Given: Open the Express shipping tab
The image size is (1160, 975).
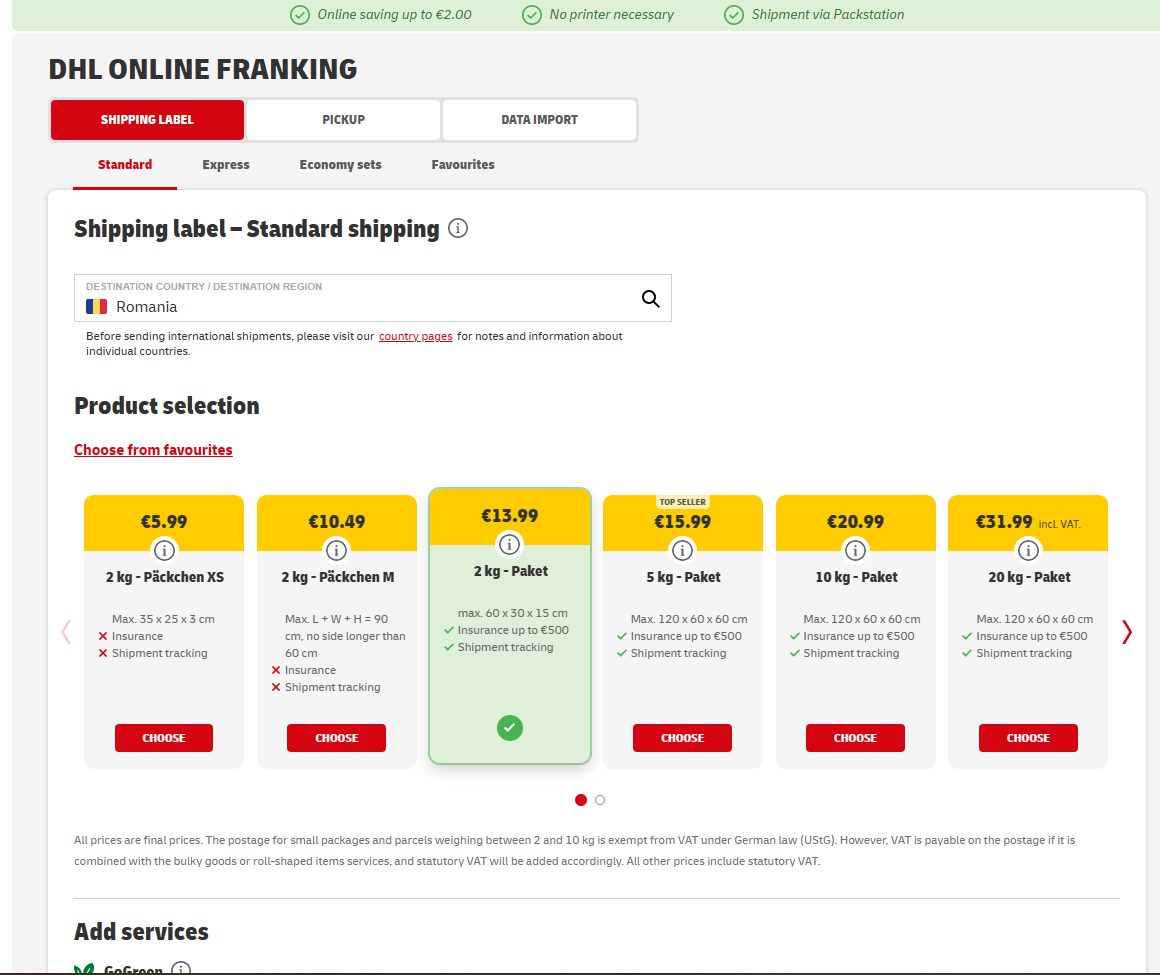Looking at the screenshot, I should [x=226, y=165].
